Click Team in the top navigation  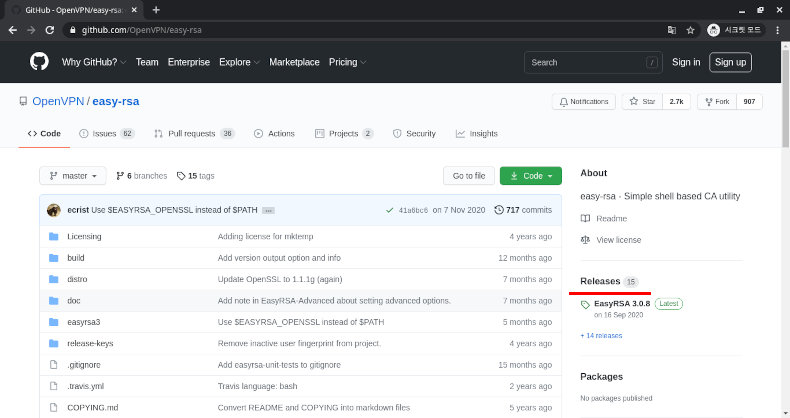point(147,62)
